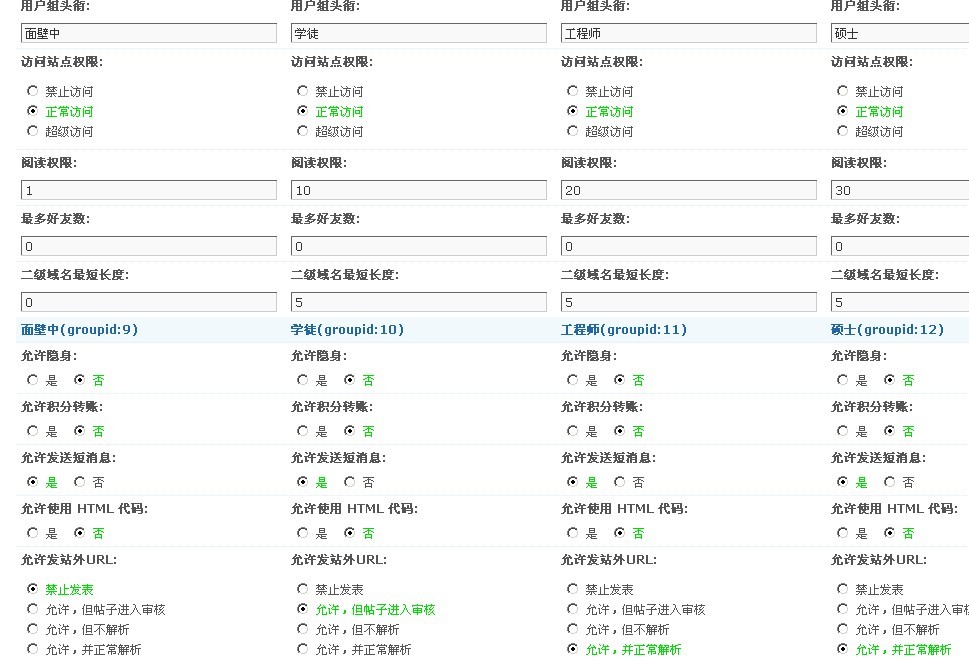969x662 pixels.
Task: Select 禁止发表 for 学徒 group
Action: tap(302, 588)
